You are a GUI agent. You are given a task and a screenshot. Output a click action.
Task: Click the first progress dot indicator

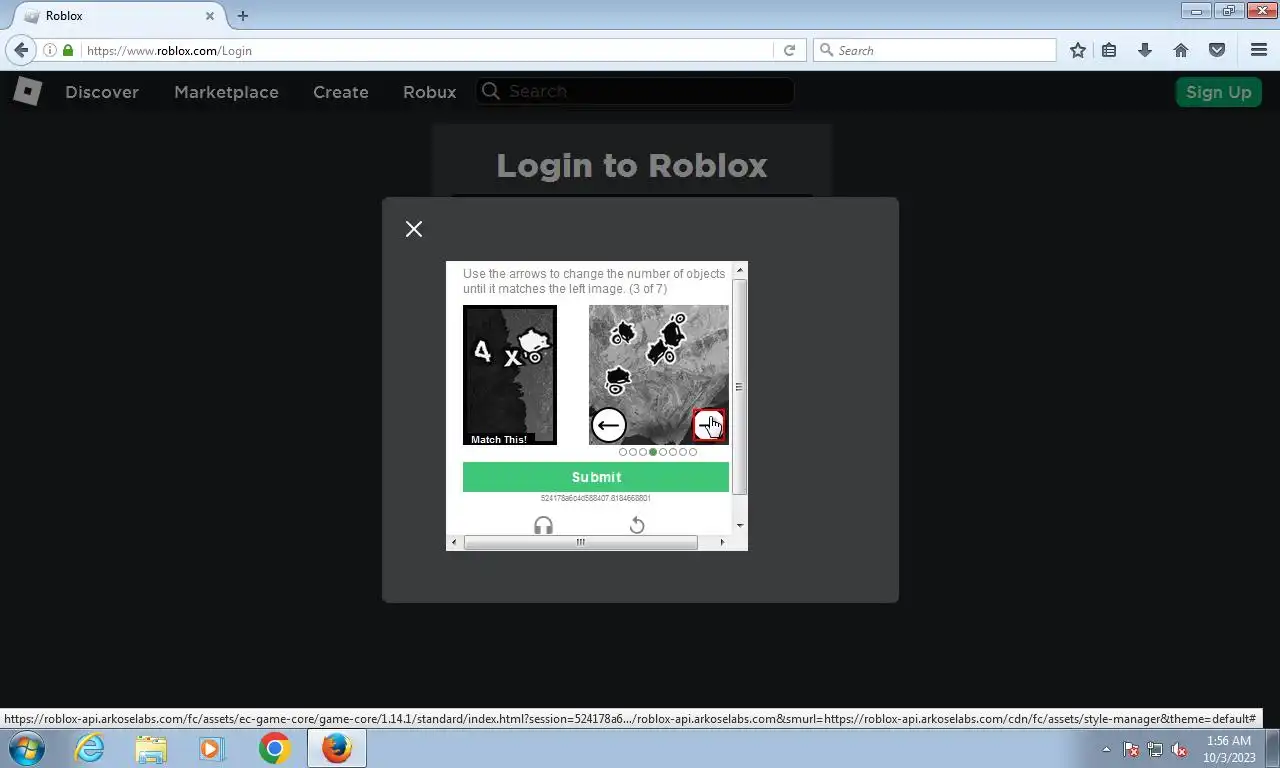click(x=623, y=452)
